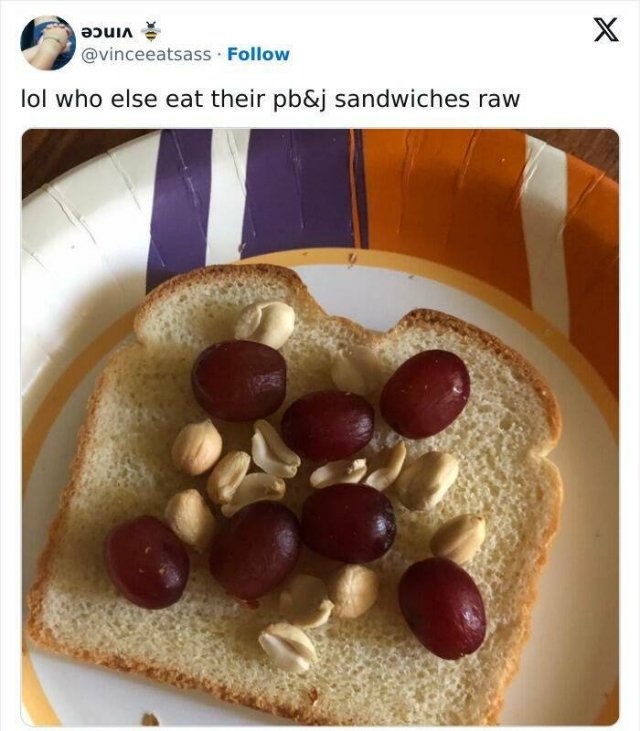Open the X logo link

[606, 29]
